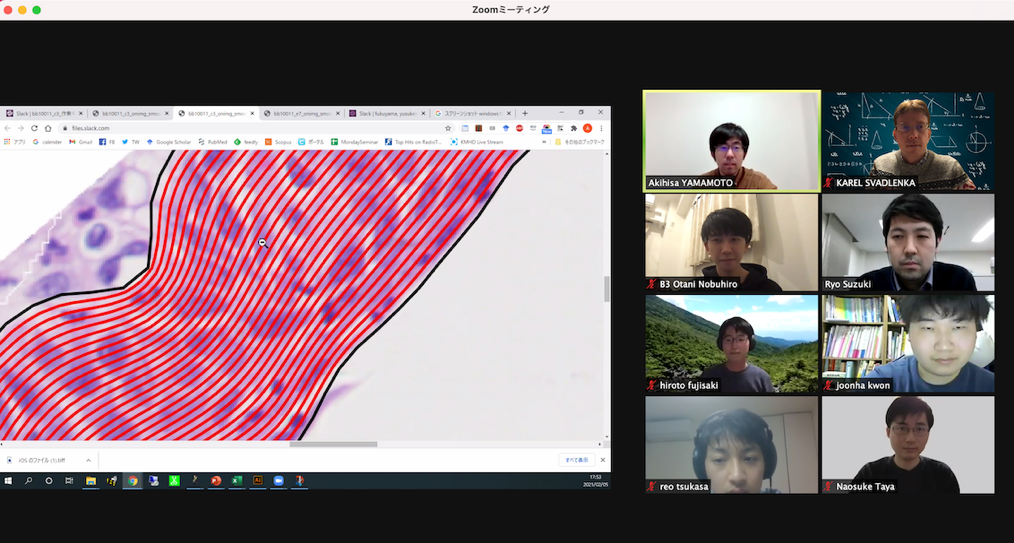Bookmark this page with the star icon
This screenshot has width=1014, height=543.
click(448, 128)
